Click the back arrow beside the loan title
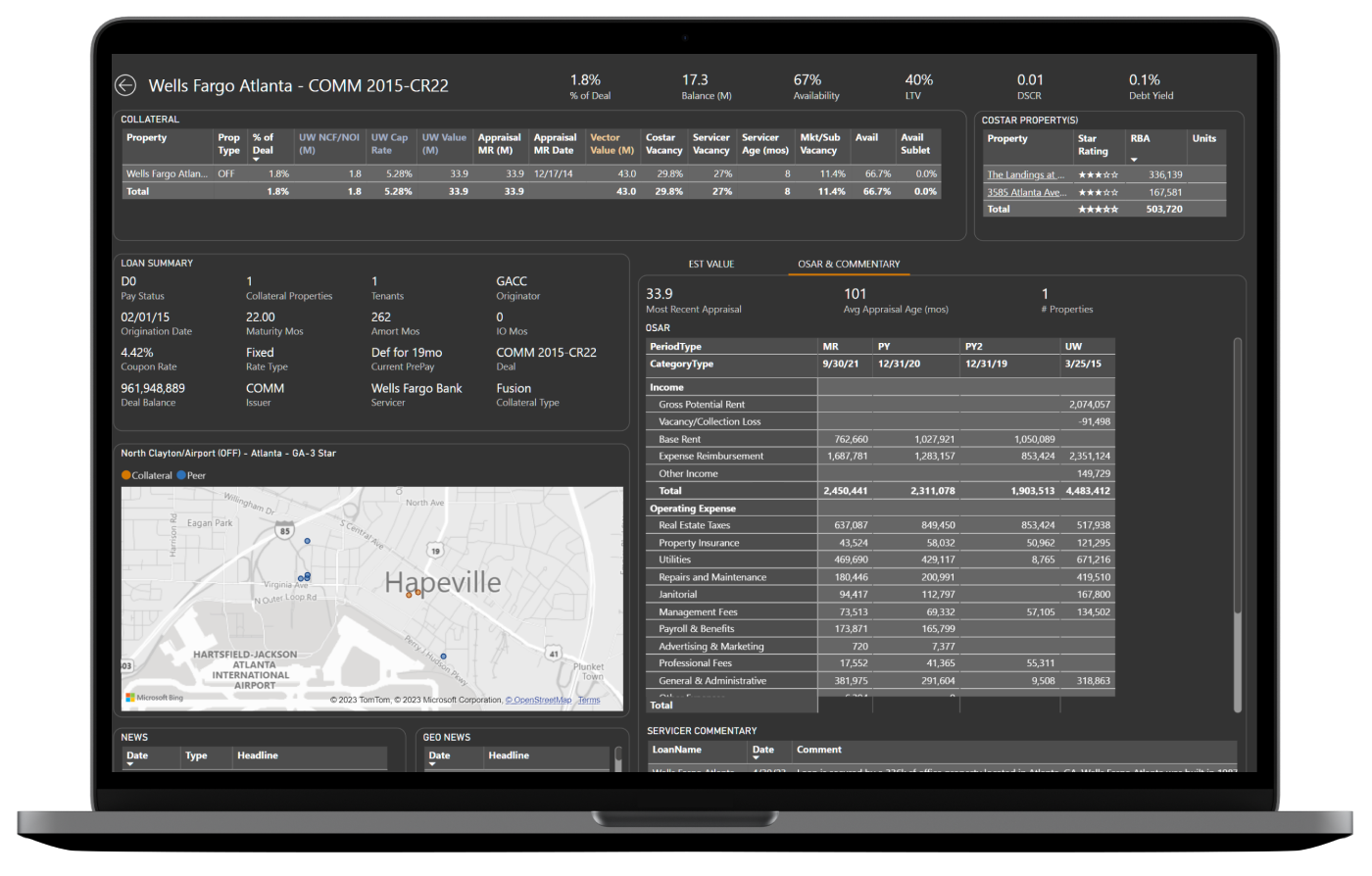 pyautogui.click(x=125, y=85)
